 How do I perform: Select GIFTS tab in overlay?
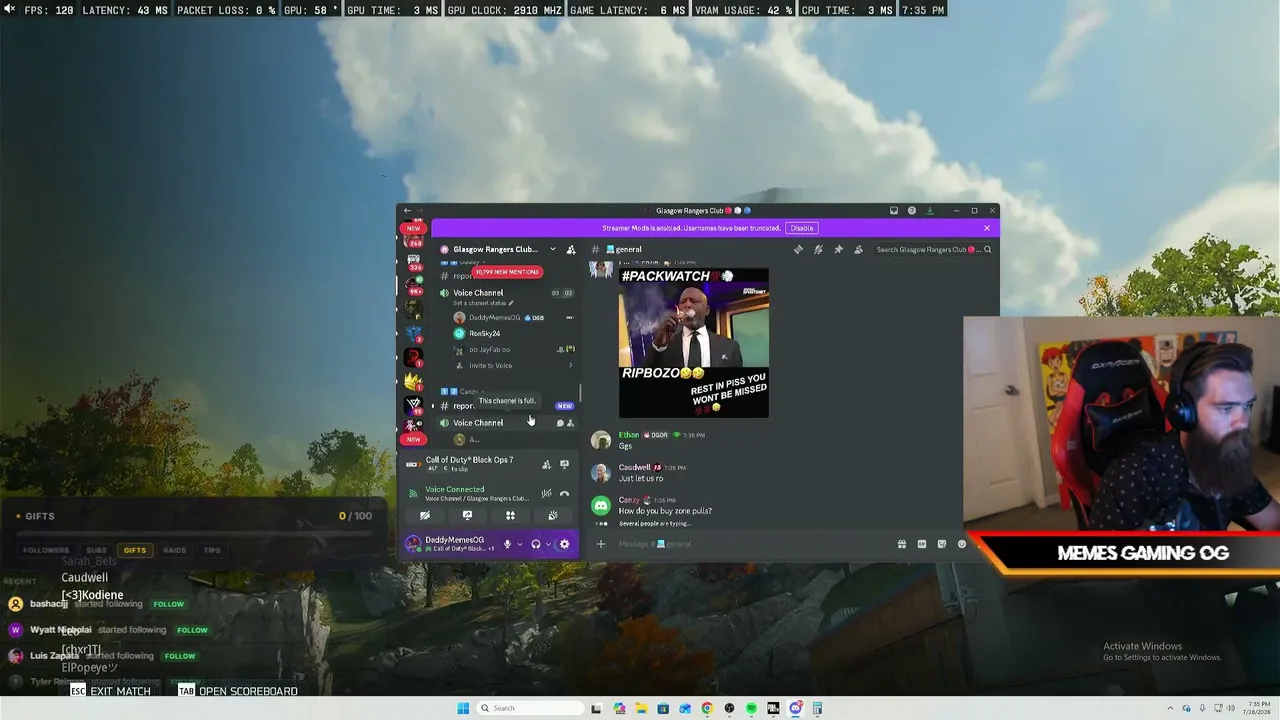coord(135,550)
